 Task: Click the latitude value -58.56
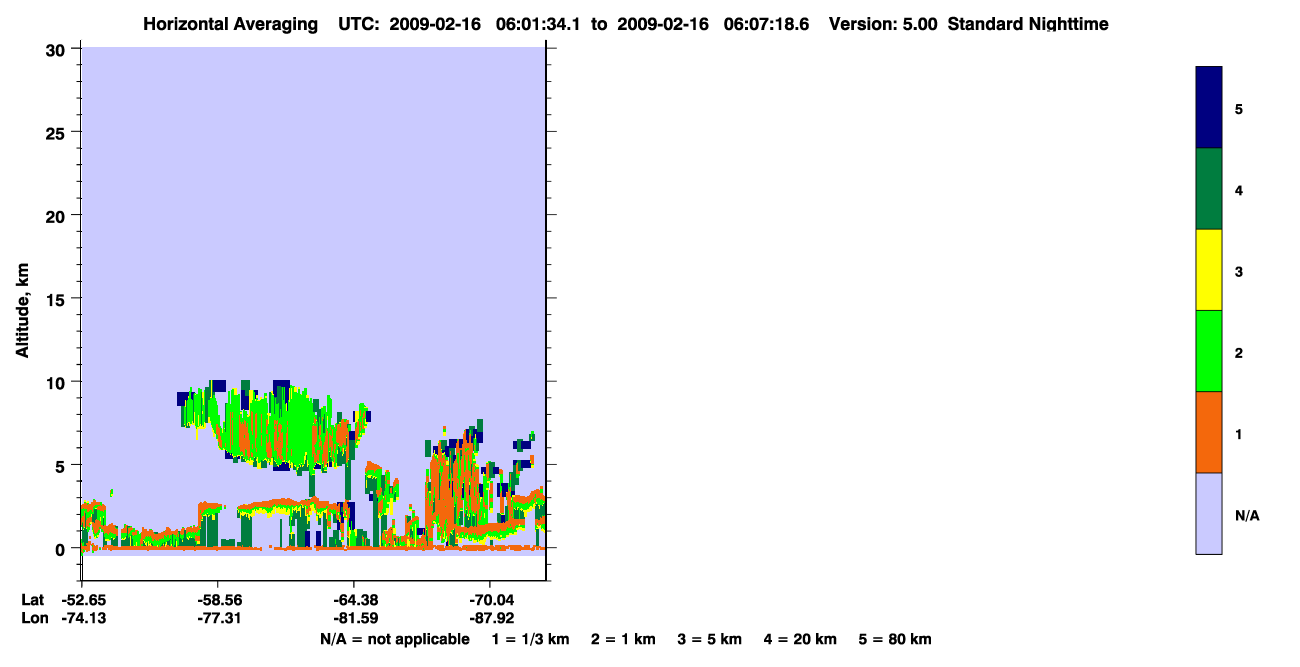pos(218,600)
